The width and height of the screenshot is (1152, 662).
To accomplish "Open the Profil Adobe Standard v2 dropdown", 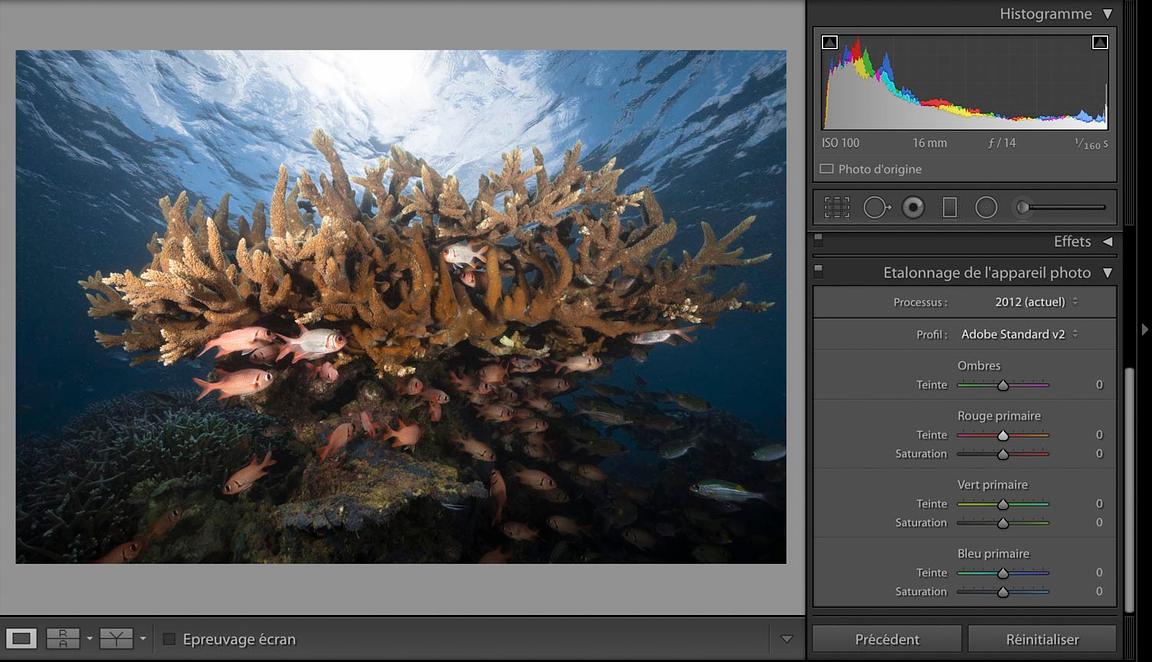I will [x=1020, y=334].
